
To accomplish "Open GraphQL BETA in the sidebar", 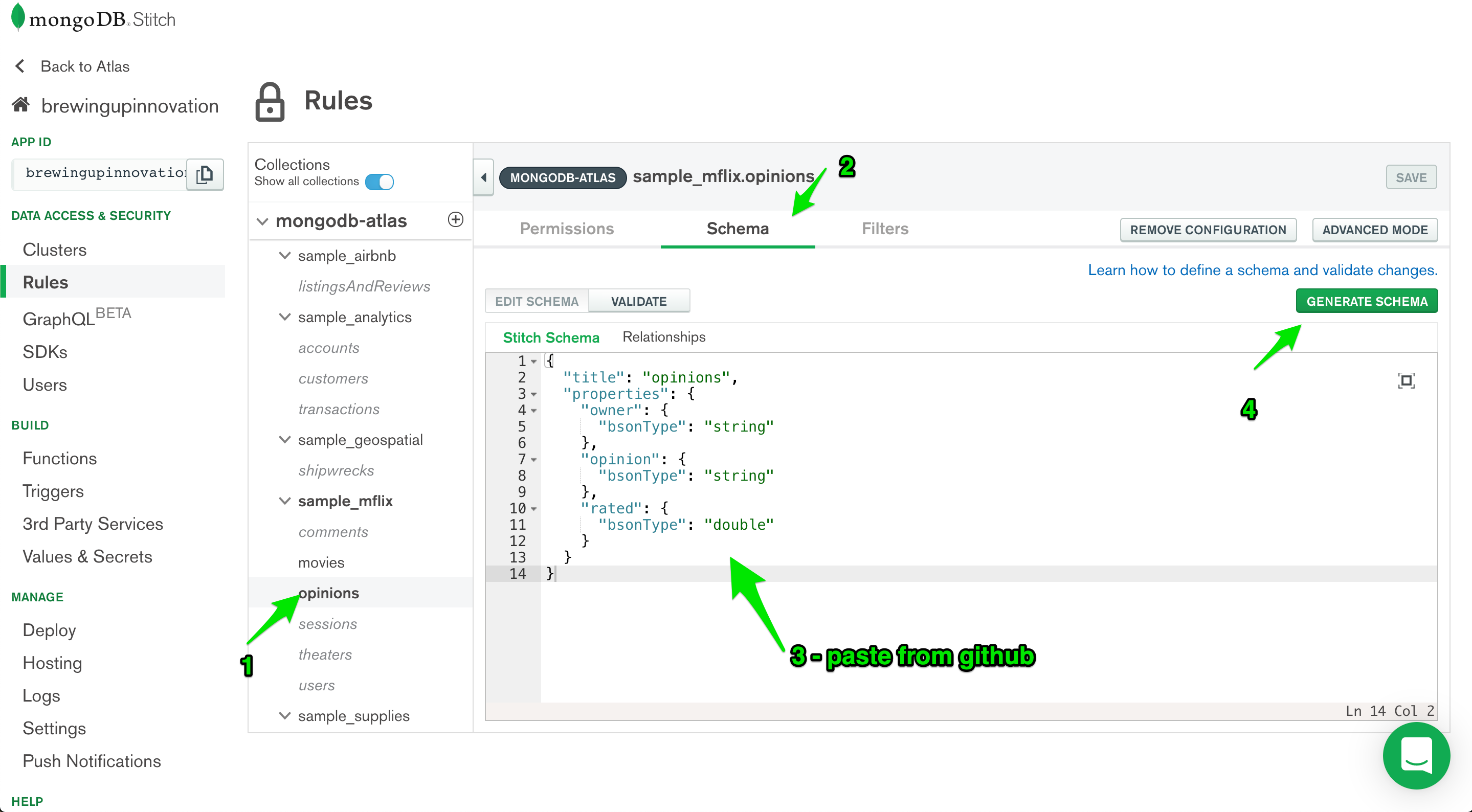I will point(77,317).
